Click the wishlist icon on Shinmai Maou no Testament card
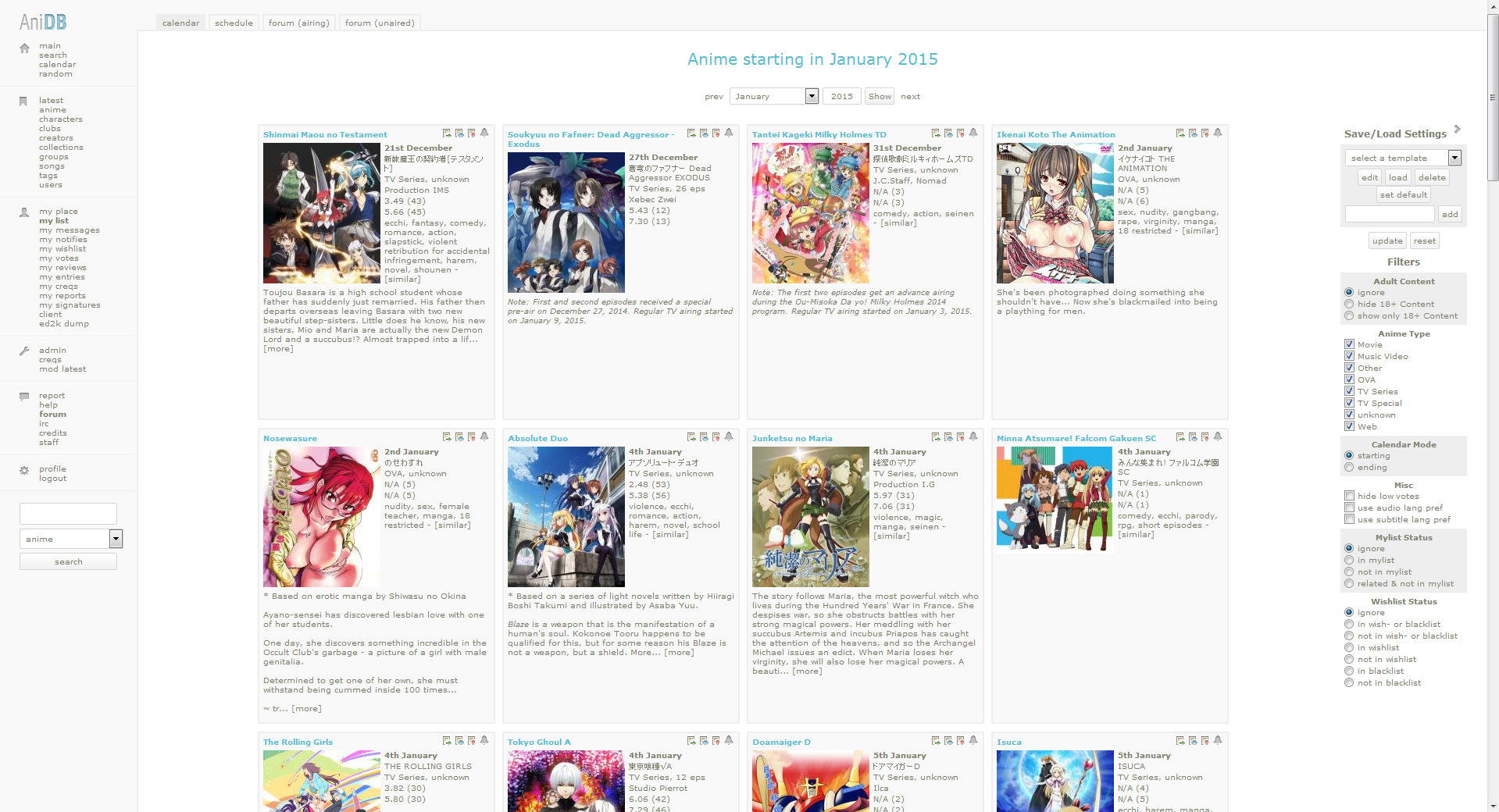1499x812 pixels. click(472, 134)
